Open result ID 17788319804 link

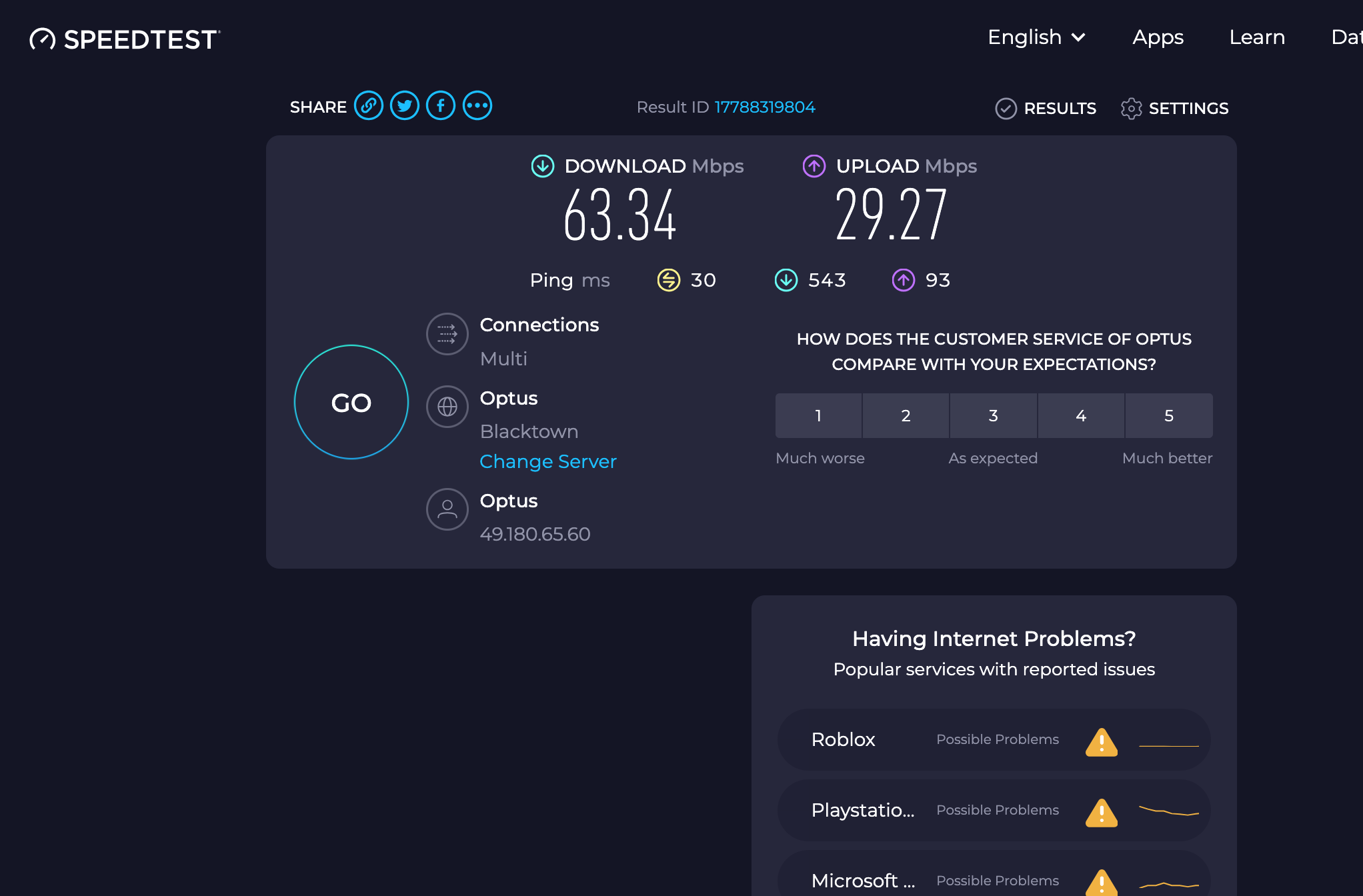765,107
